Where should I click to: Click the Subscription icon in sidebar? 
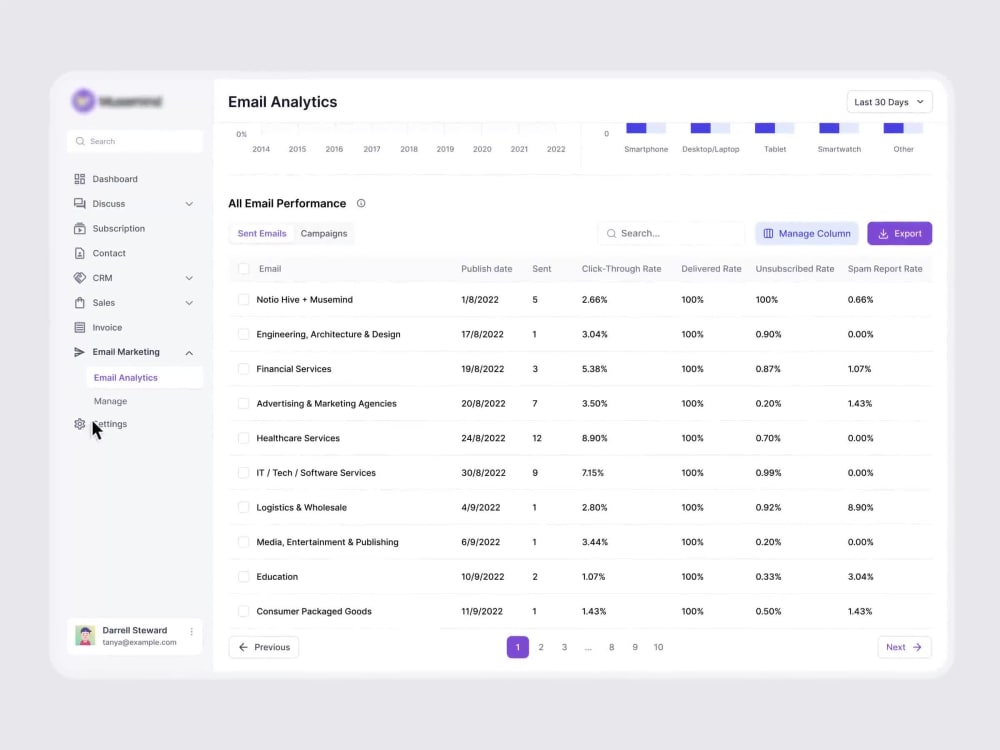click(80, 228)
